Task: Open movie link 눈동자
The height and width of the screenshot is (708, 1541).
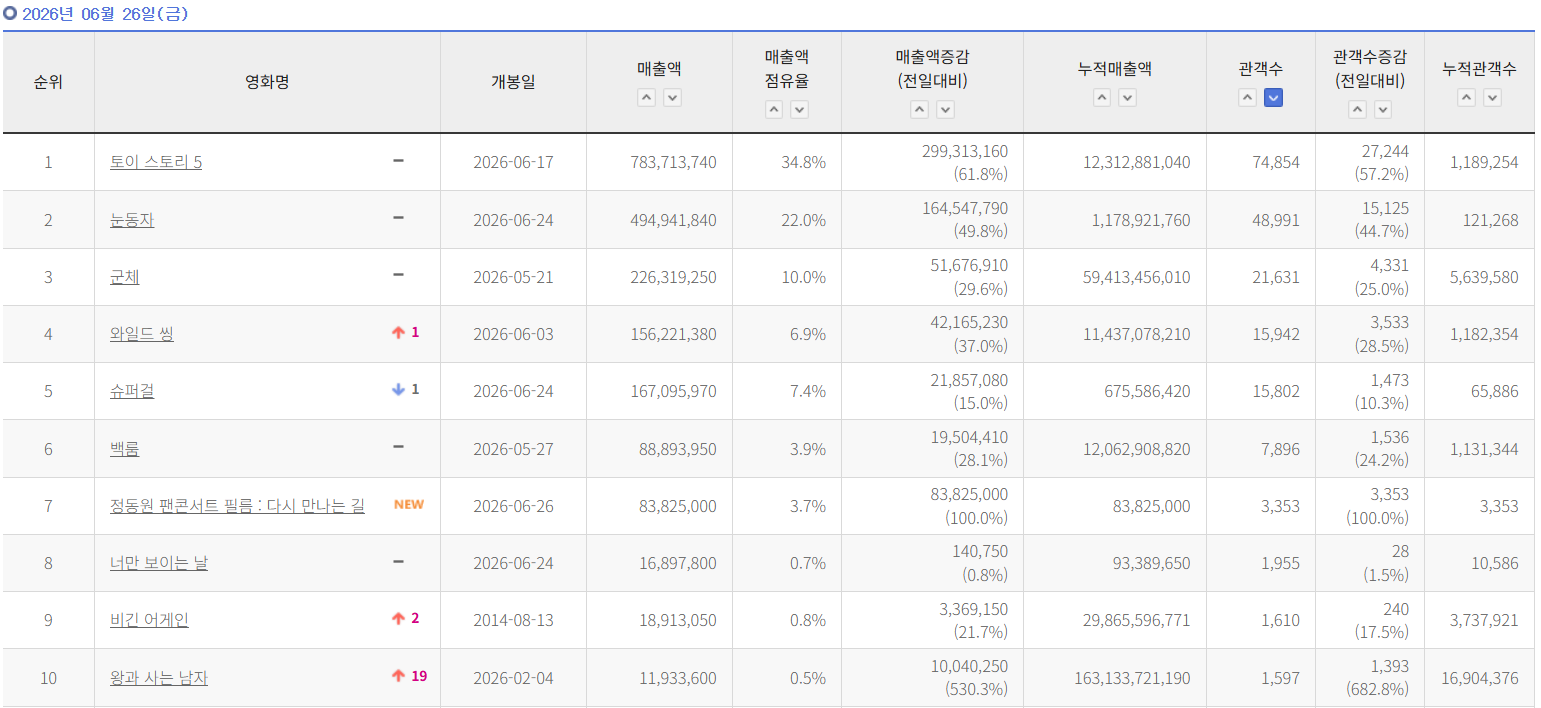Action: (x=132, y=219)
